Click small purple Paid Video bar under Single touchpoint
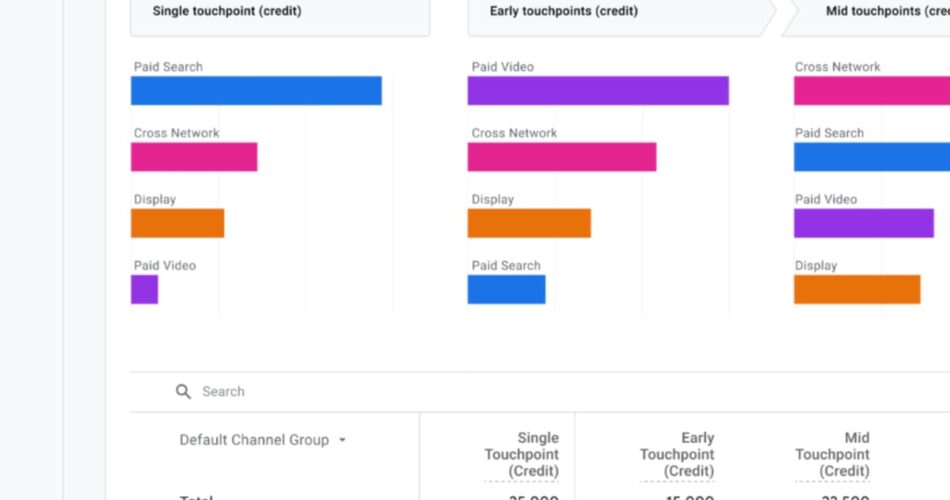The image size is (950, 500). (144, 290)
